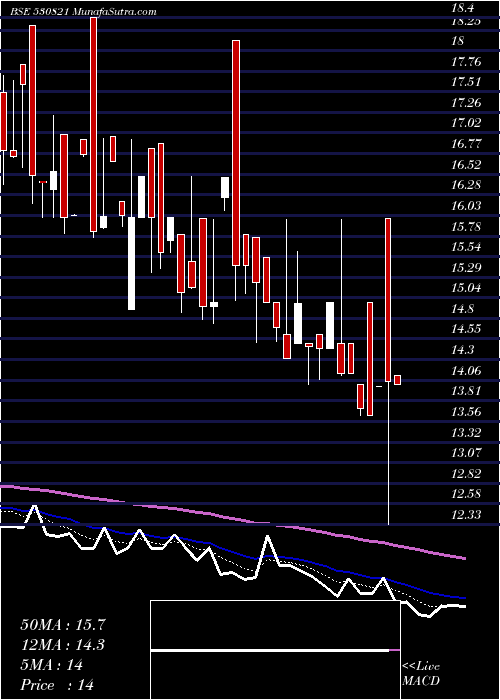500x700 pixels.
Task: Select the 13.07 price axis label
Action: (466, 453)
